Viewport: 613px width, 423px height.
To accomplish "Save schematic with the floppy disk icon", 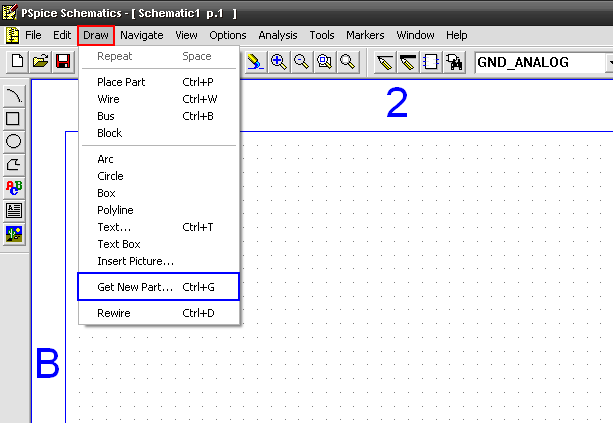I will 63,62.
